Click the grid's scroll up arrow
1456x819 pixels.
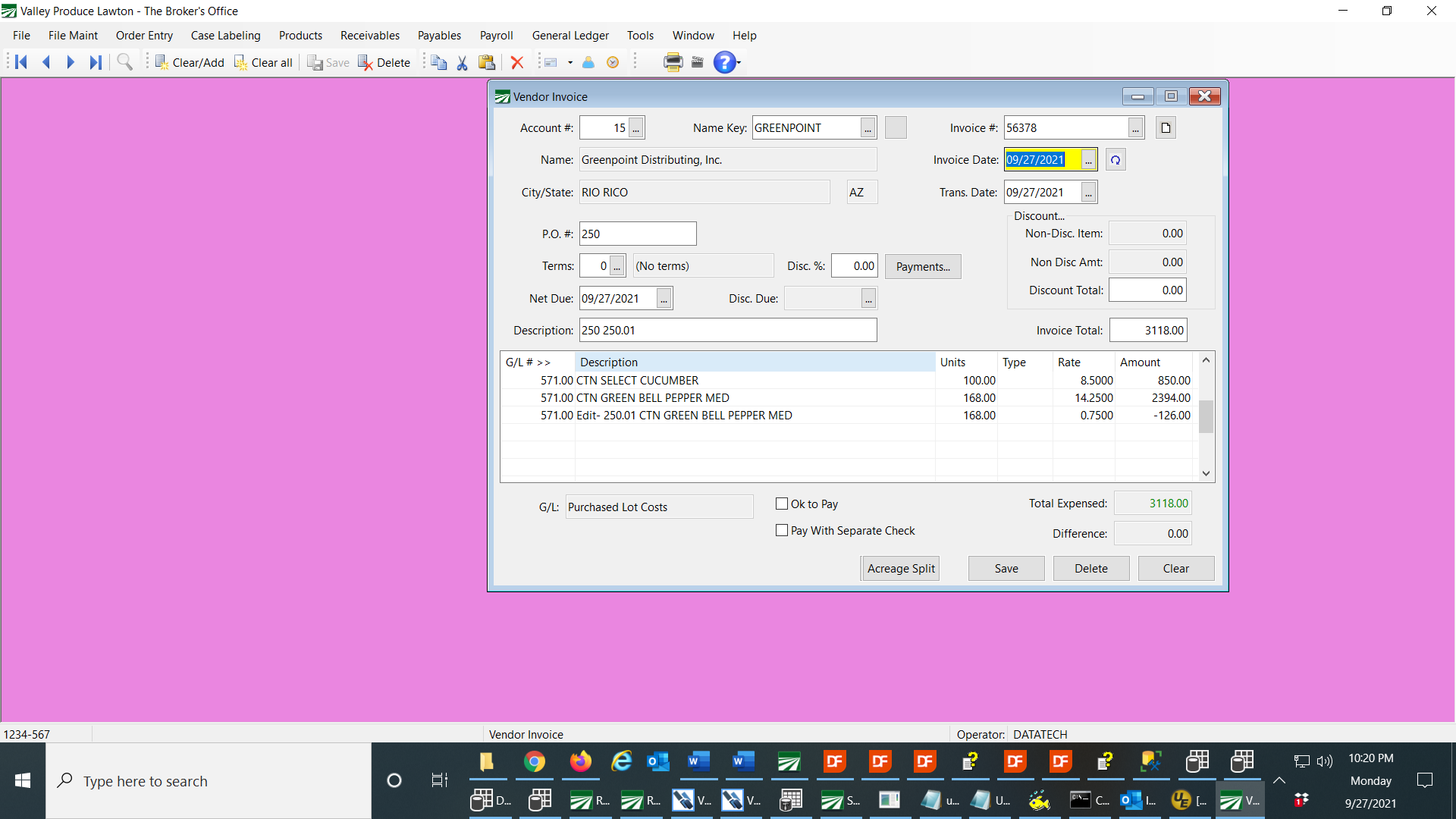point(1206,360)
